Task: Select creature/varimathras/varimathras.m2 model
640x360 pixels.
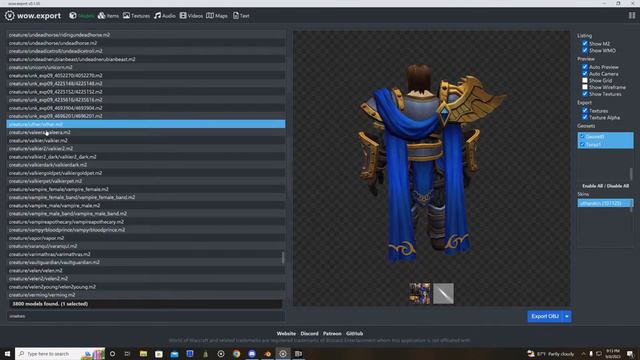Action: [x=146, y=254]
